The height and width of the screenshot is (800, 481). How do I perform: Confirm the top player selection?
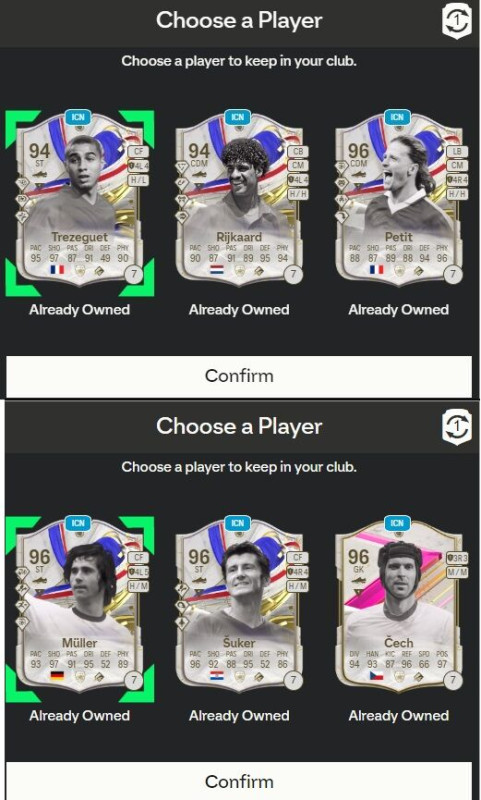(x=239, y=376)
